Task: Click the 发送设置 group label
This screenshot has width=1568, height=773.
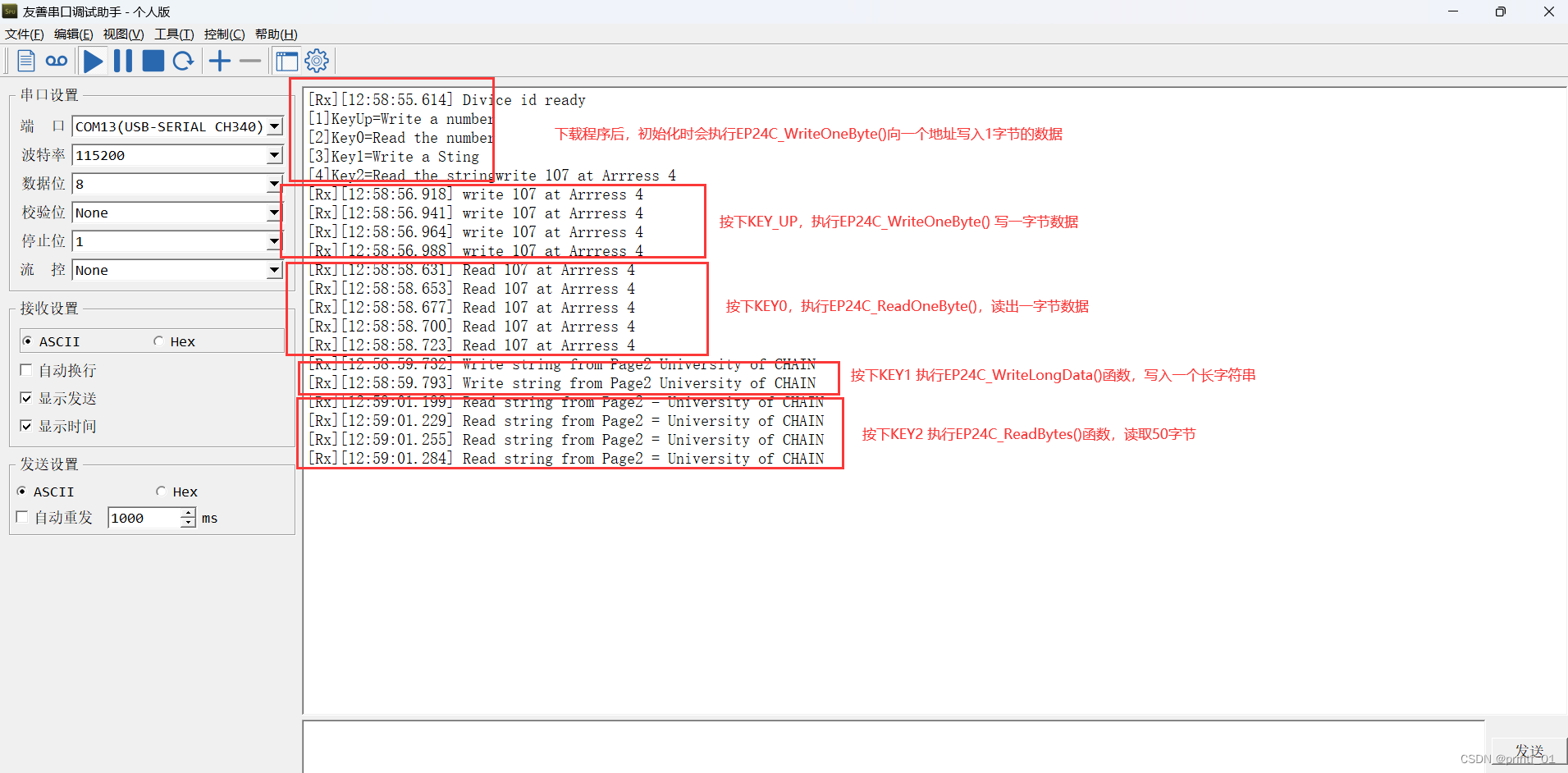Action: [x=49, y=464]
